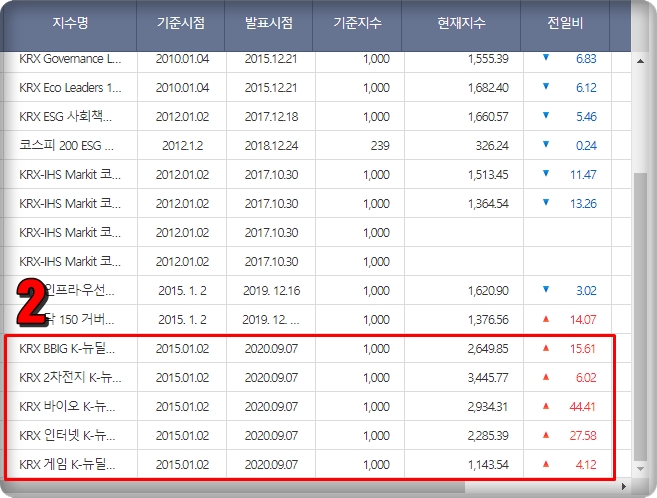Click the current index value 3,445.77
This screenshot has height=498, width=657.
pos(488,377)
